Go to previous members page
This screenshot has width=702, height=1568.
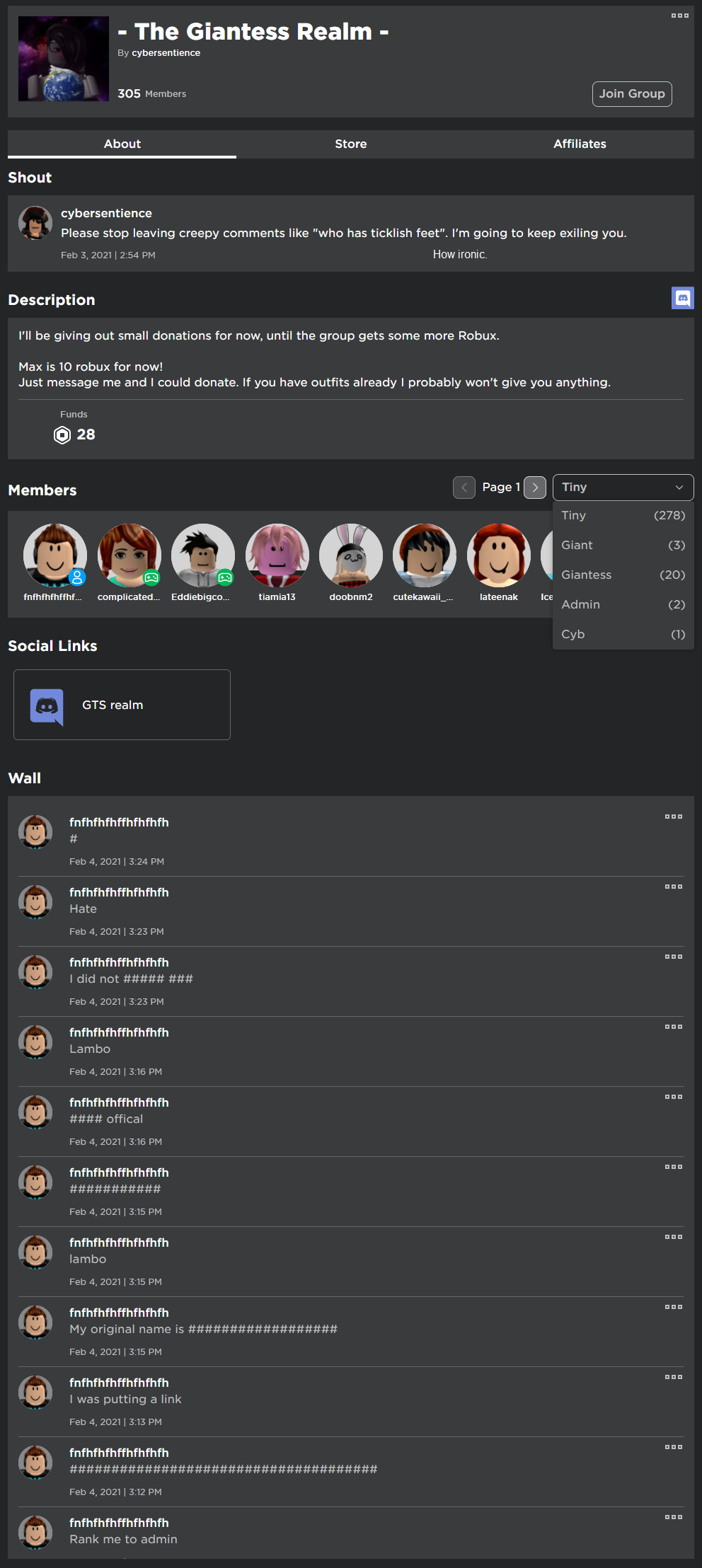(464, 488)
